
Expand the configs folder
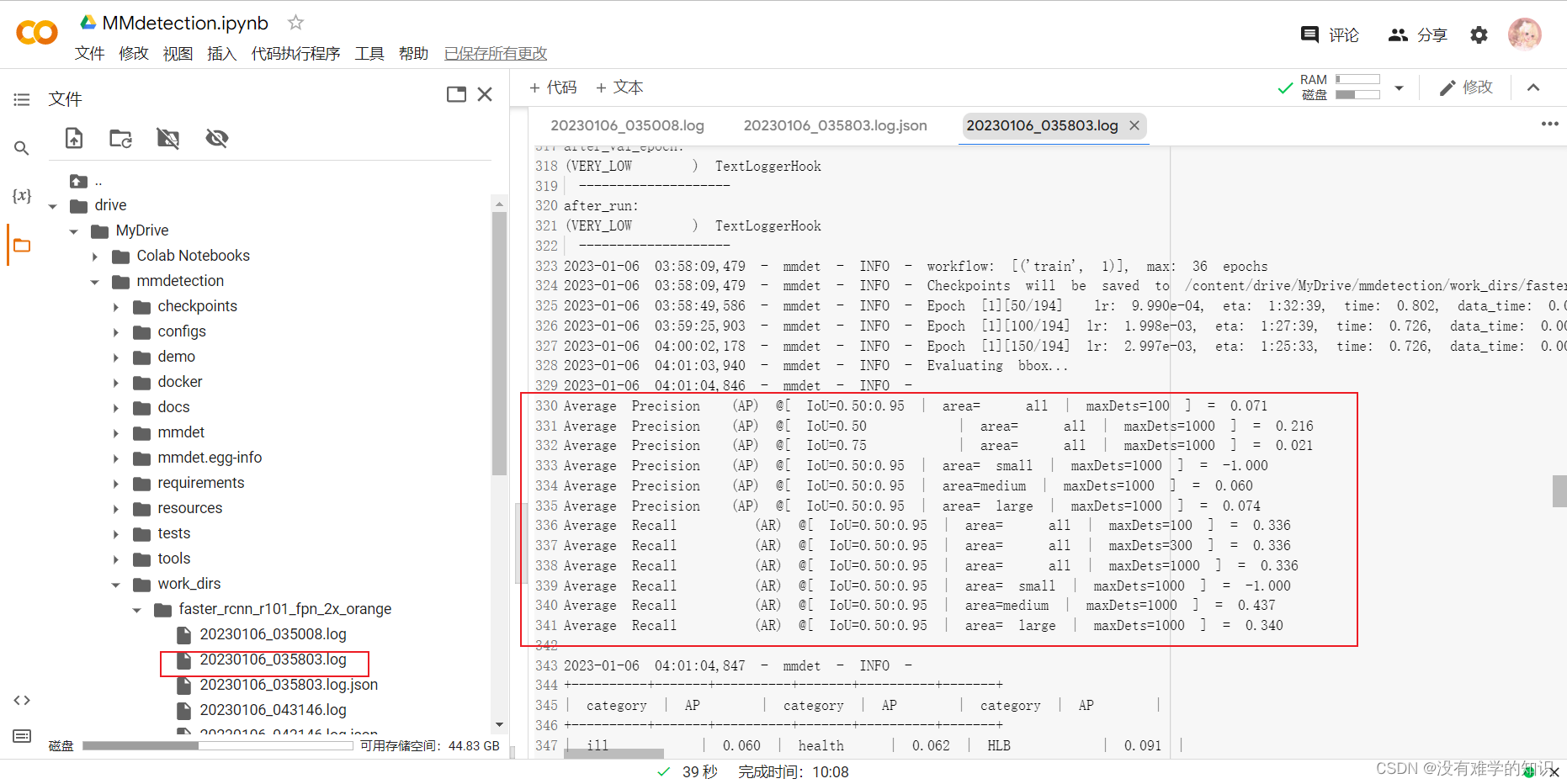(116, 332)
